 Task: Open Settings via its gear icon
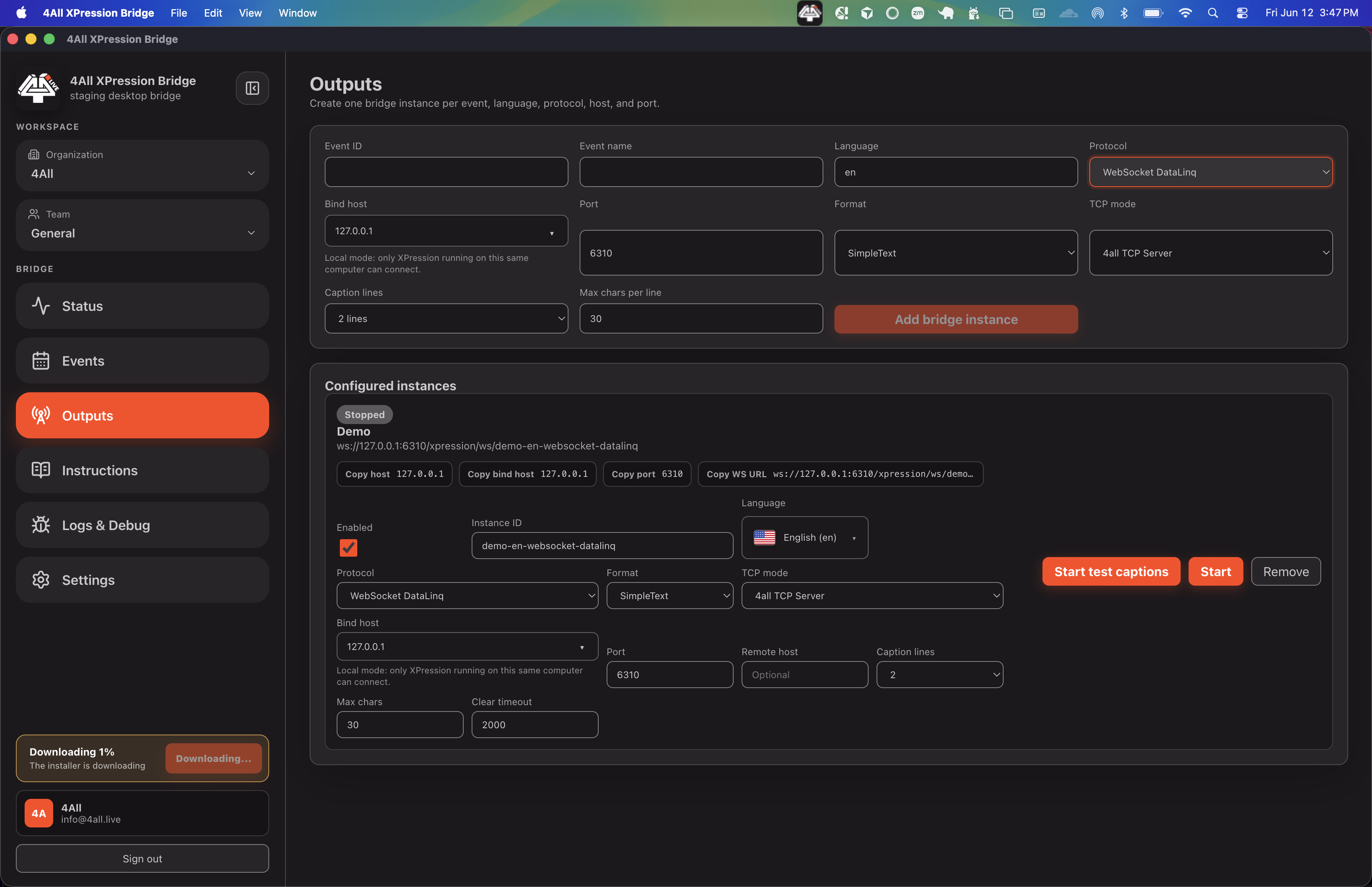pos(41,579)
